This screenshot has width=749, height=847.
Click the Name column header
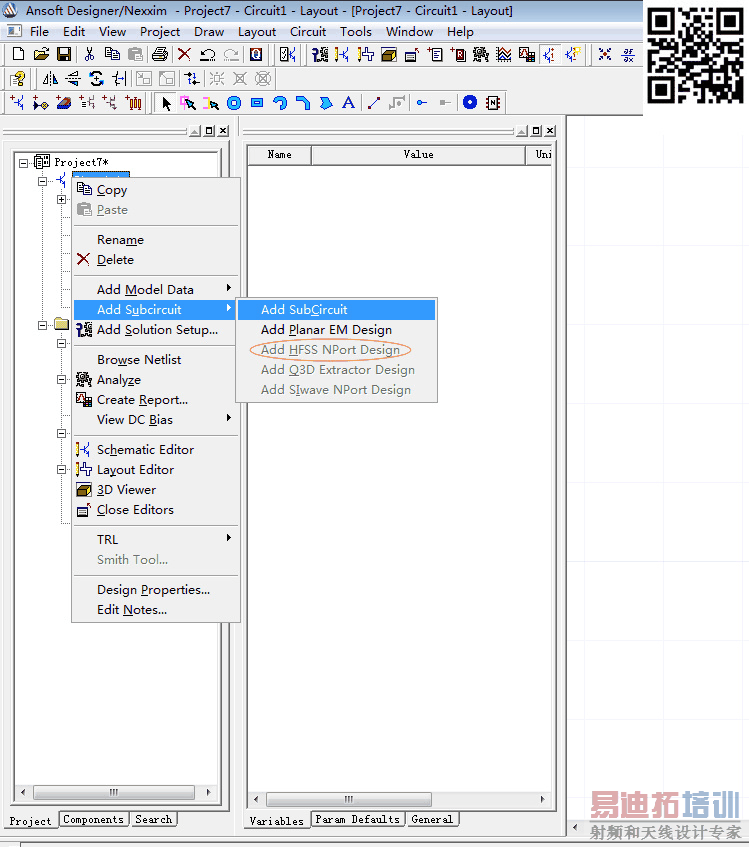point(279,154)
